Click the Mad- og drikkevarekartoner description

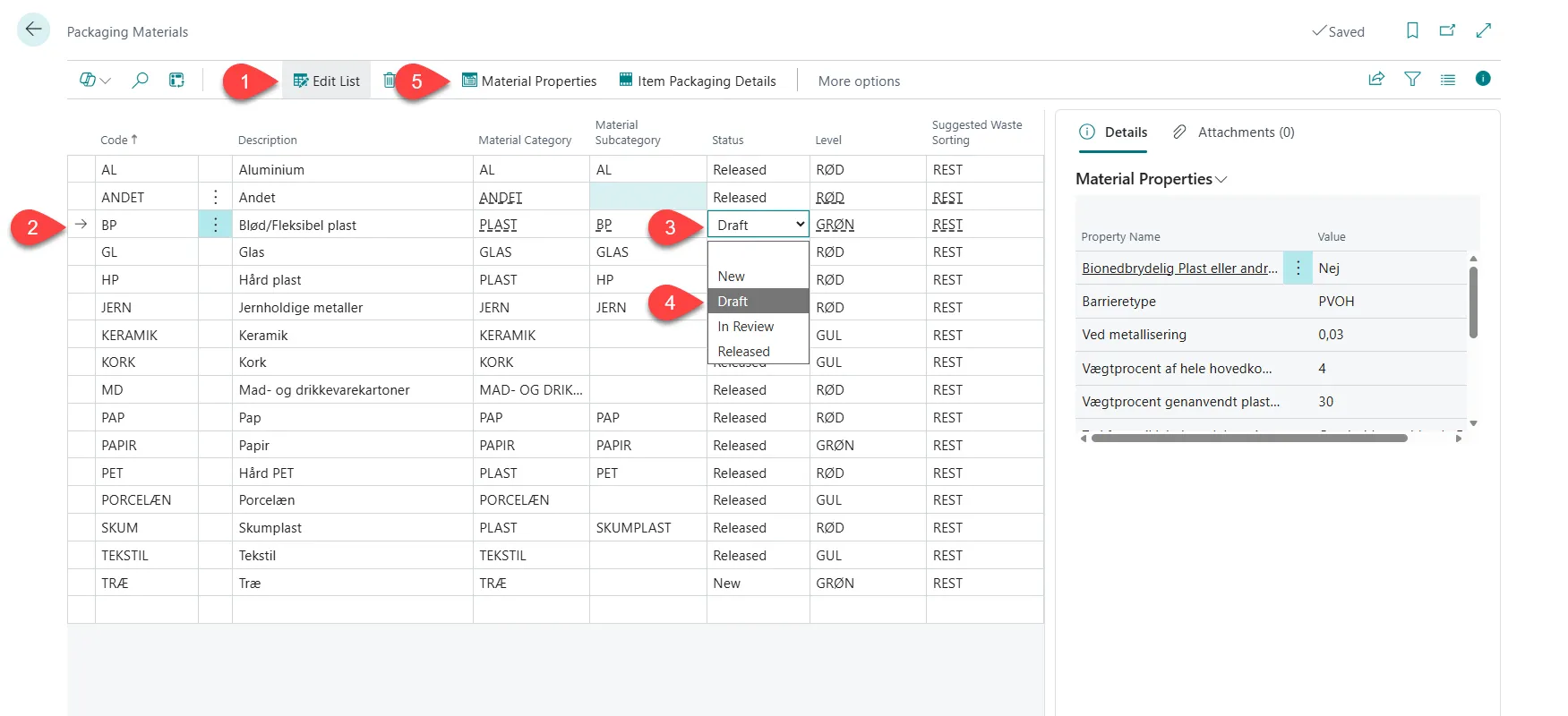324,390
